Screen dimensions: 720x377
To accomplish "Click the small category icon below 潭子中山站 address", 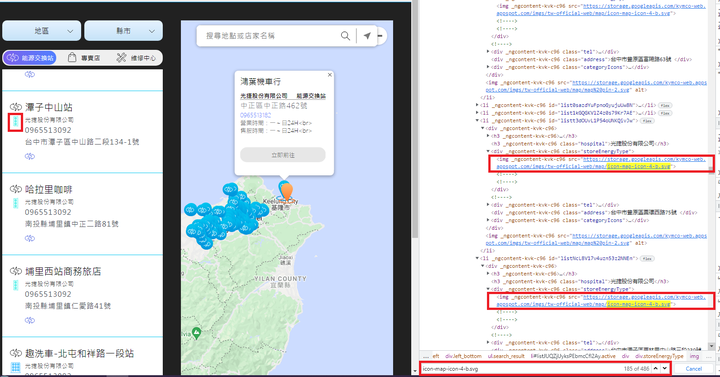I will 30,156.
